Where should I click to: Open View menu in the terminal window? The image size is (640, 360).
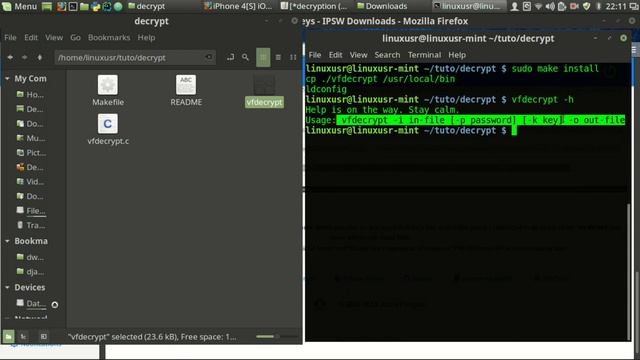pyautogui.click(x=358, y=55)
